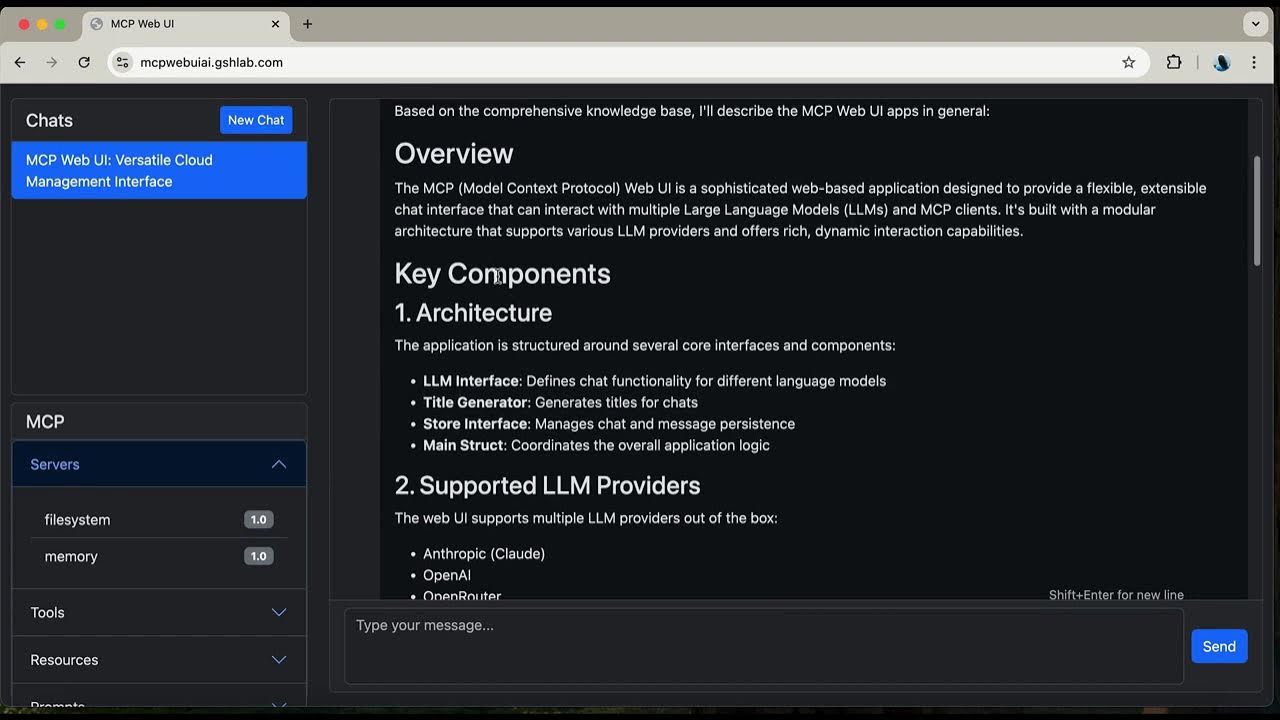Open a new browser tab
This screenshot has height=720, width=1280.
[x=307, y=24]
